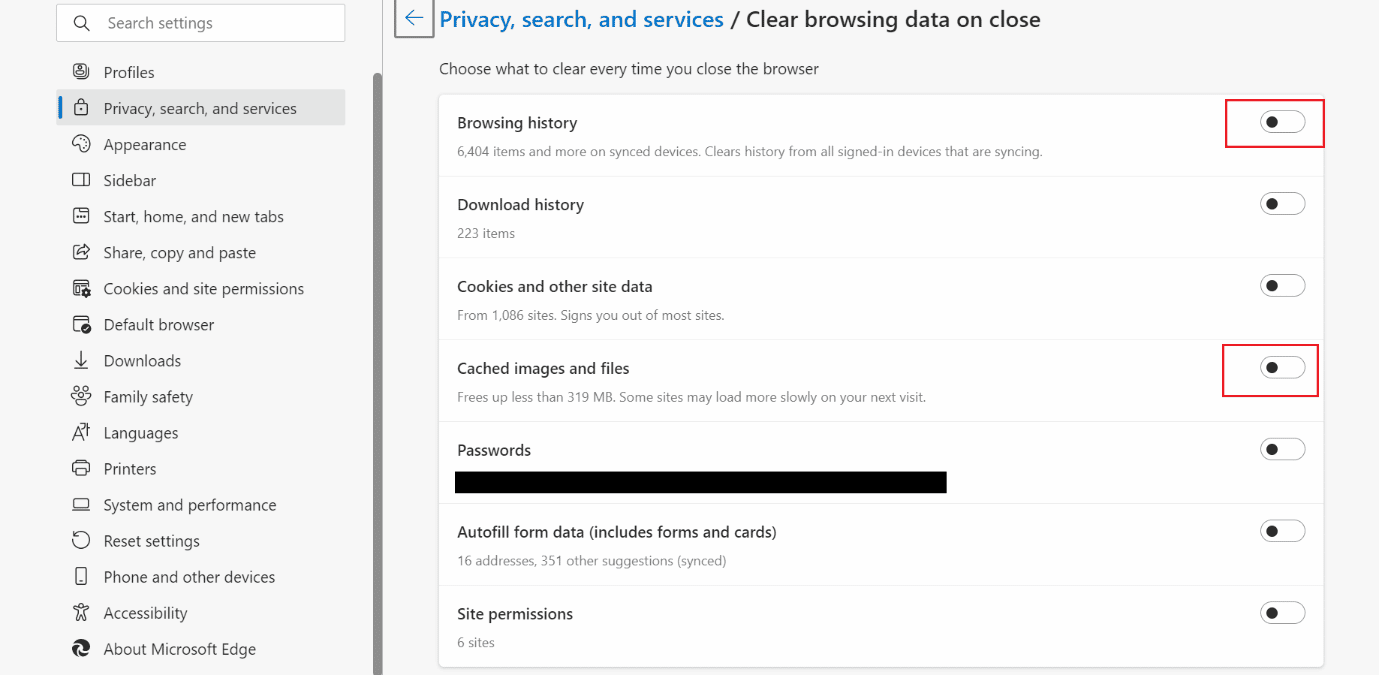Click the About Microsoft Edge logo icon
Image resolution: width=1379 pixels, height=675 pixels.
pos(82,648)
